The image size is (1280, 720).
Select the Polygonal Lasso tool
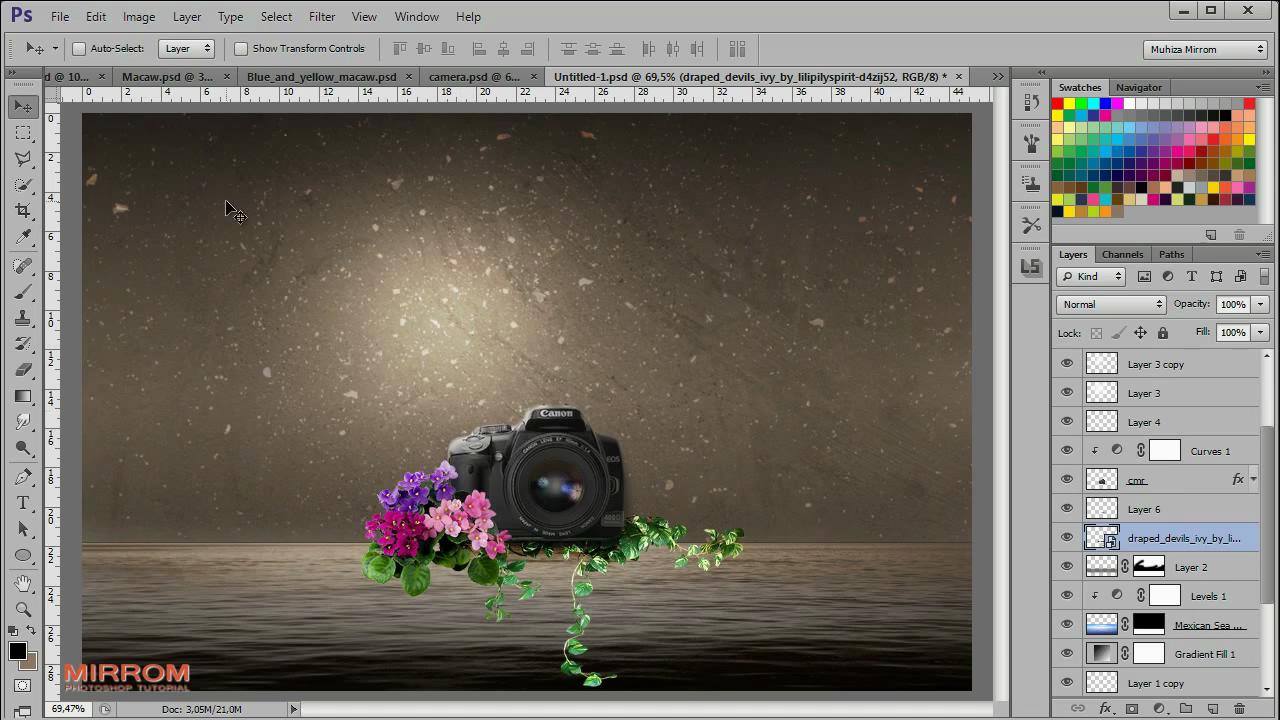23,158
